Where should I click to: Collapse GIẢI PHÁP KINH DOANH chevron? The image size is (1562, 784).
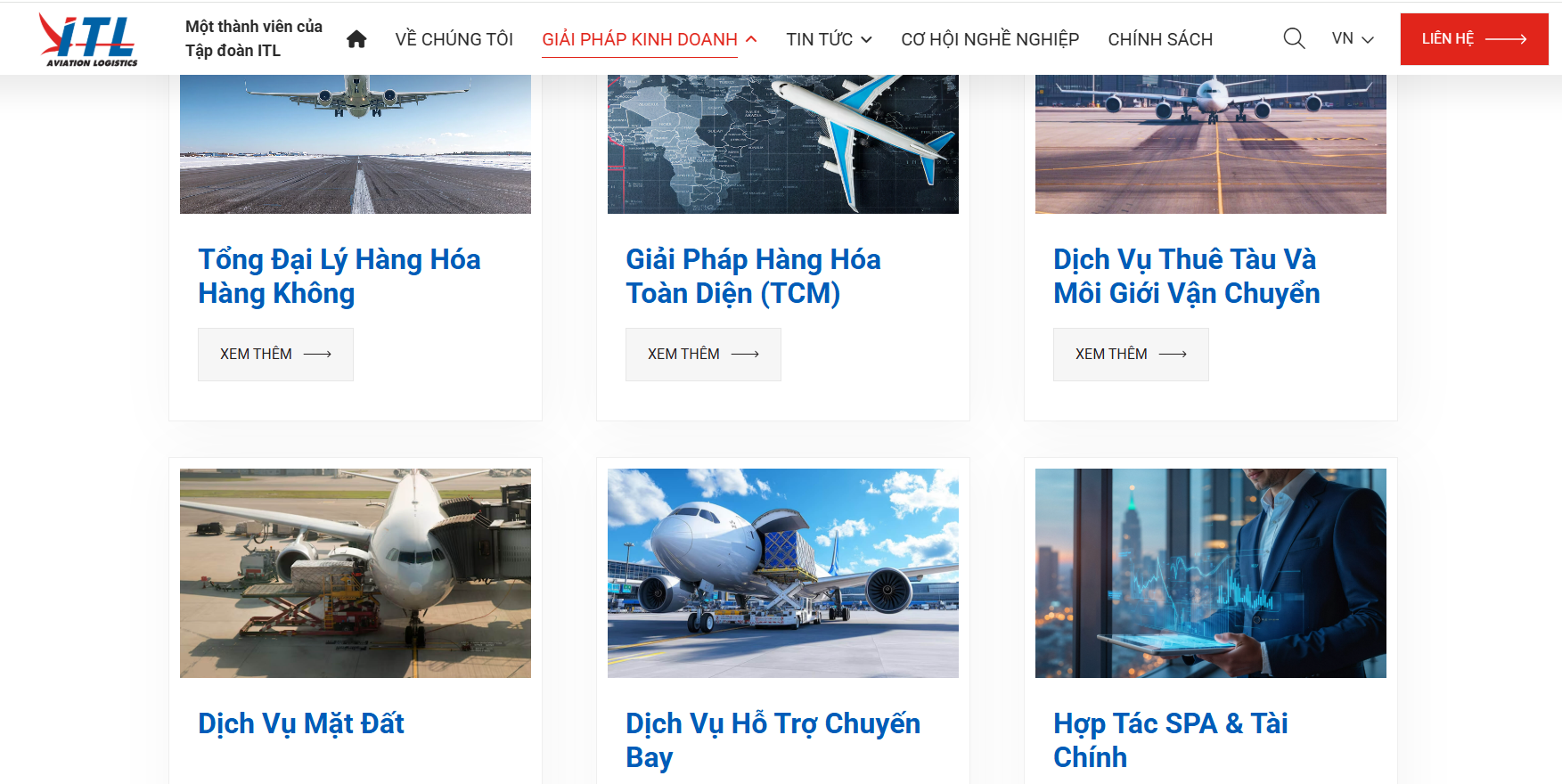(x=751, y=39)
